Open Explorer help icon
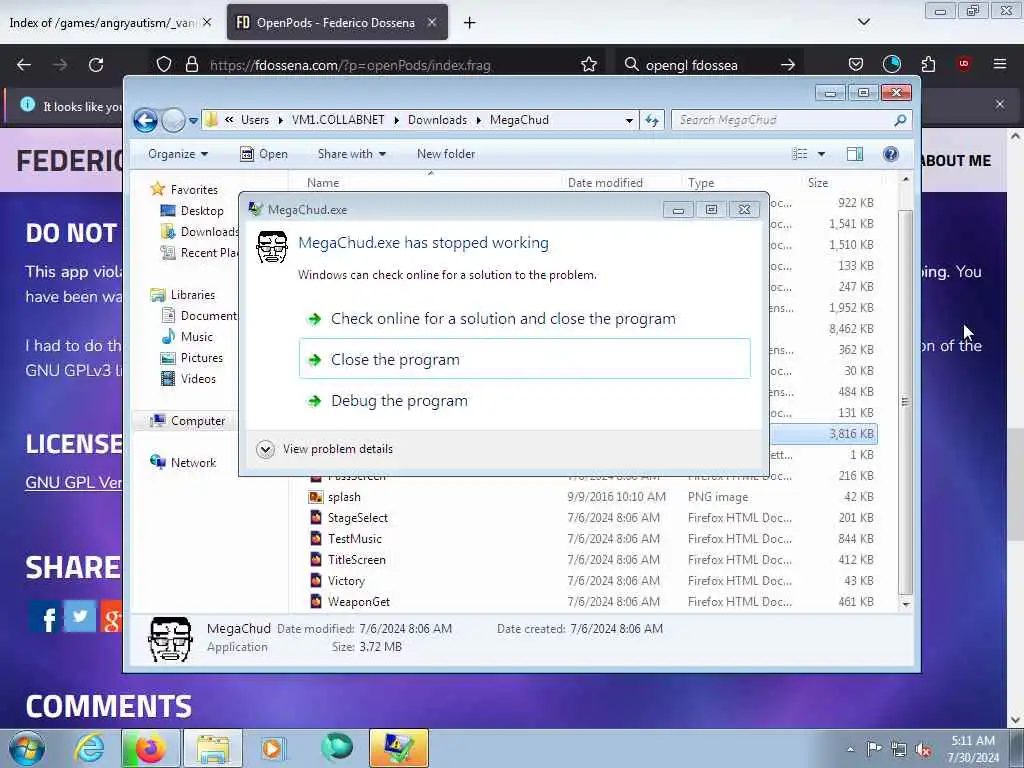The width and height of the screenshot is (1024, 768). pyautogui.click(x=891, y=154)
